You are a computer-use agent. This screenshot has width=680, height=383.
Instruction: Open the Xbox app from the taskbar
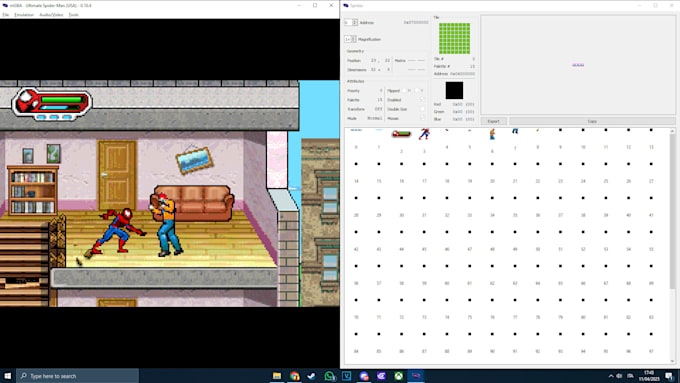[399, 376]
